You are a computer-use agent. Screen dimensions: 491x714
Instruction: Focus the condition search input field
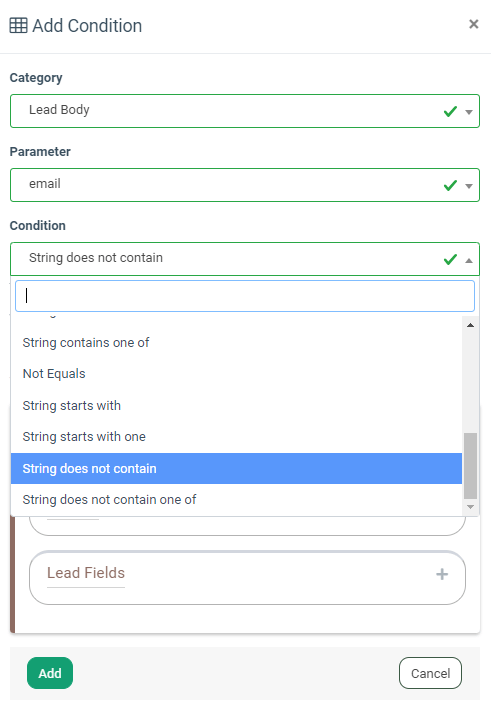(x=245, y=296)
